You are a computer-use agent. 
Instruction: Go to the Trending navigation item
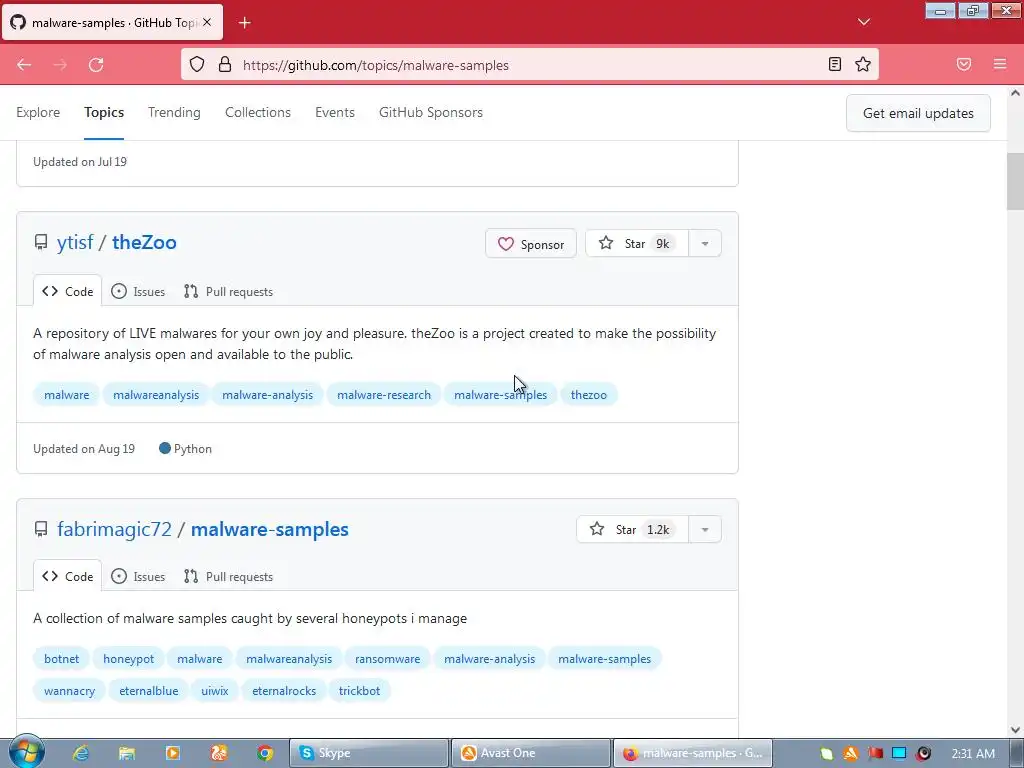174,112
